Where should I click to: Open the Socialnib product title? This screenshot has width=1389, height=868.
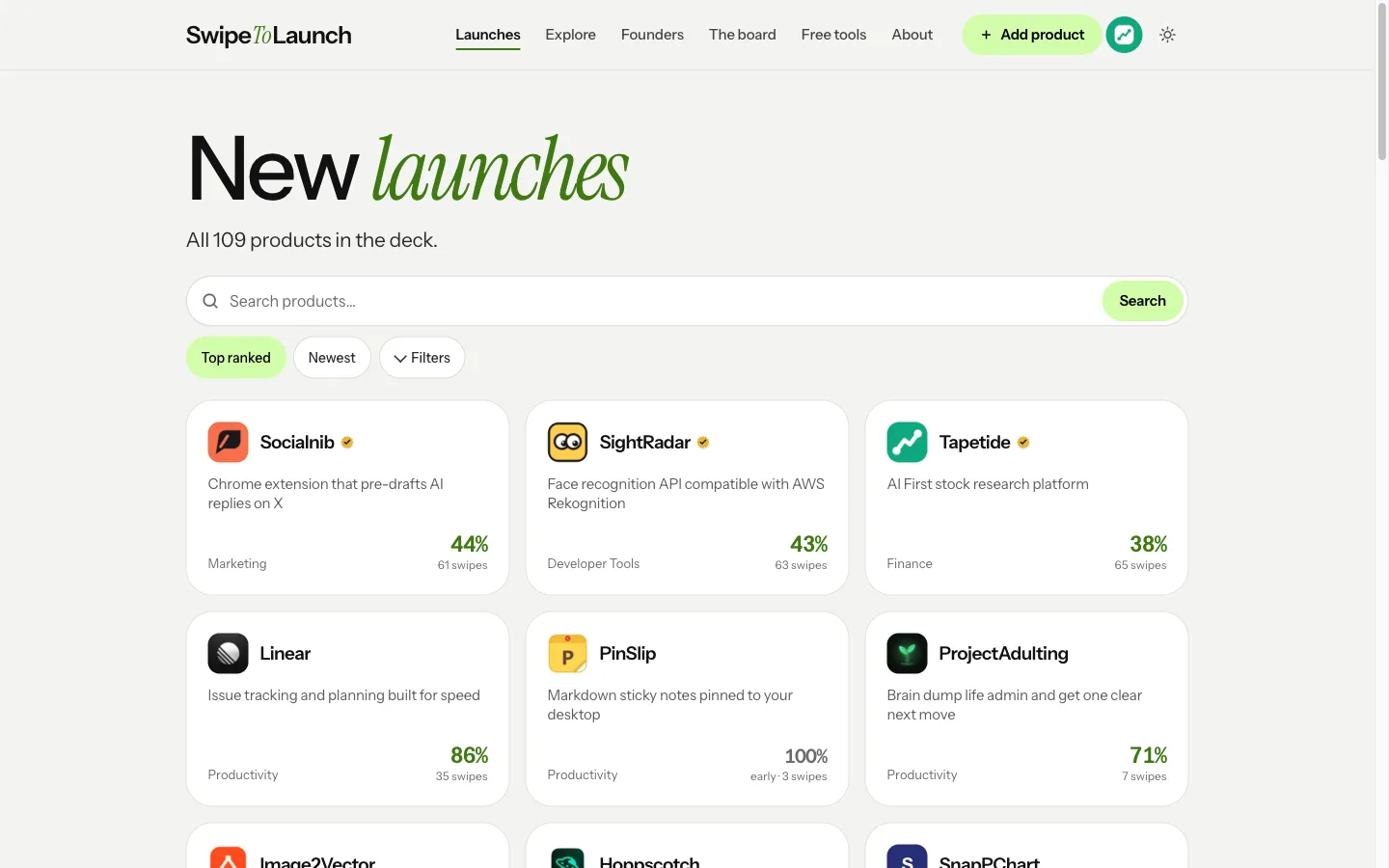click(297, 443)
